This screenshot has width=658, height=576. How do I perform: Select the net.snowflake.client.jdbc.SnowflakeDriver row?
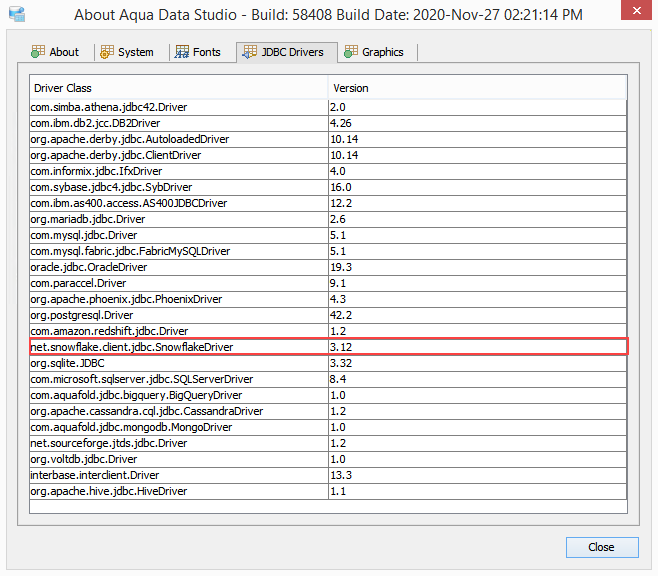[x=329, y=347]
